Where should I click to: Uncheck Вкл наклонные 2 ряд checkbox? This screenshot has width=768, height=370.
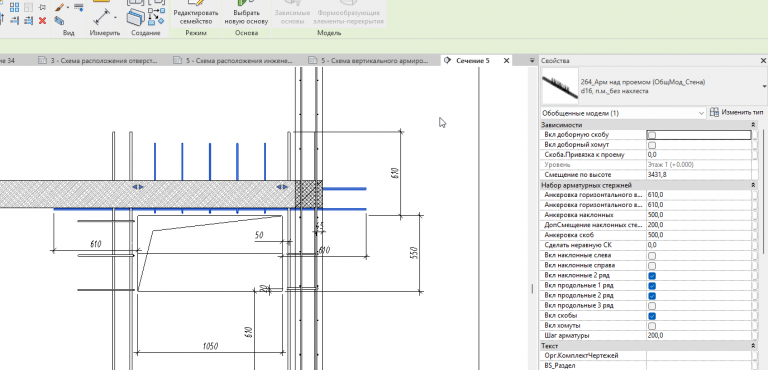pos(651,275)
